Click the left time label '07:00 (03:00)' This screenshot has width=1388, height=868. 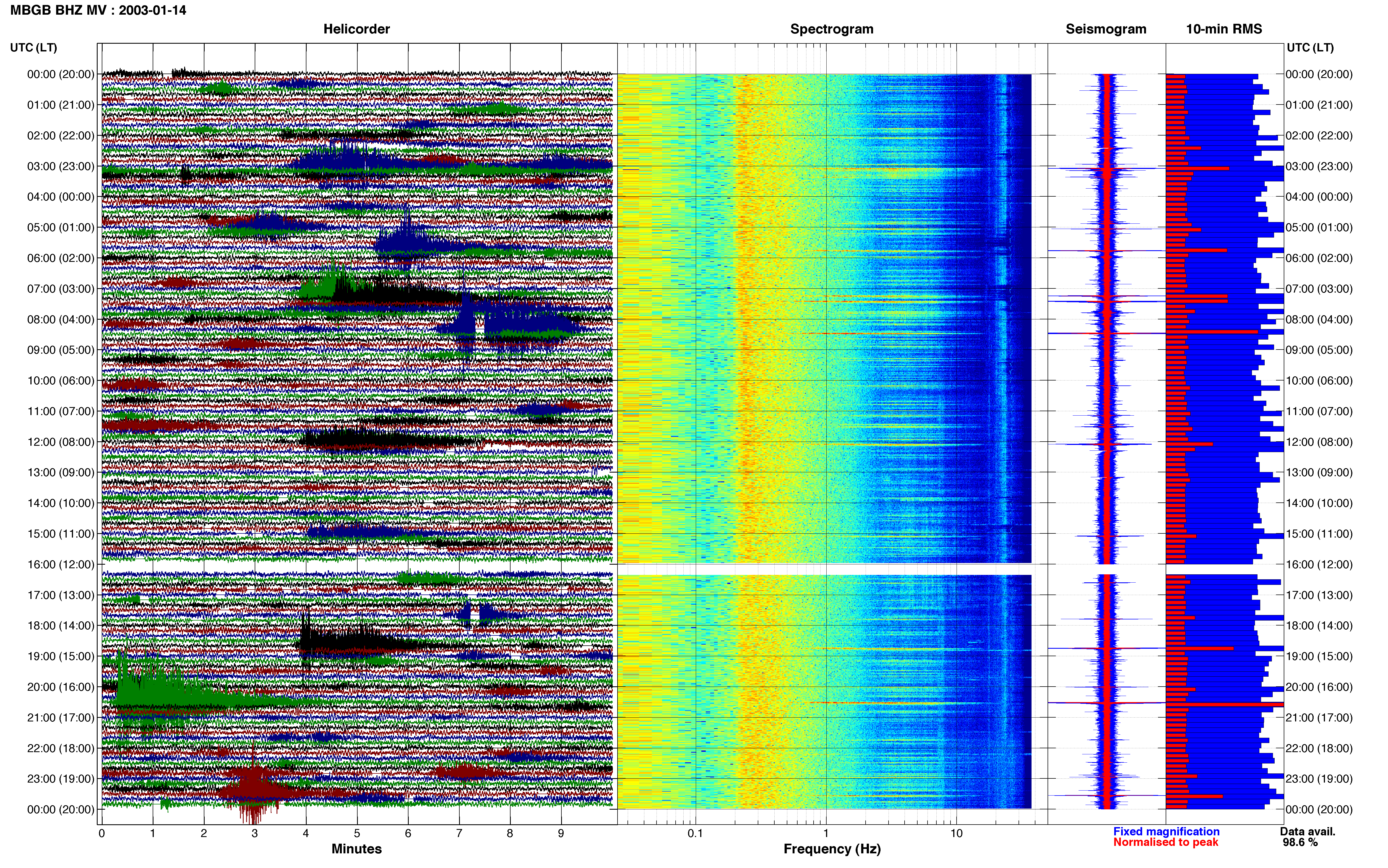tap(61, 289)
